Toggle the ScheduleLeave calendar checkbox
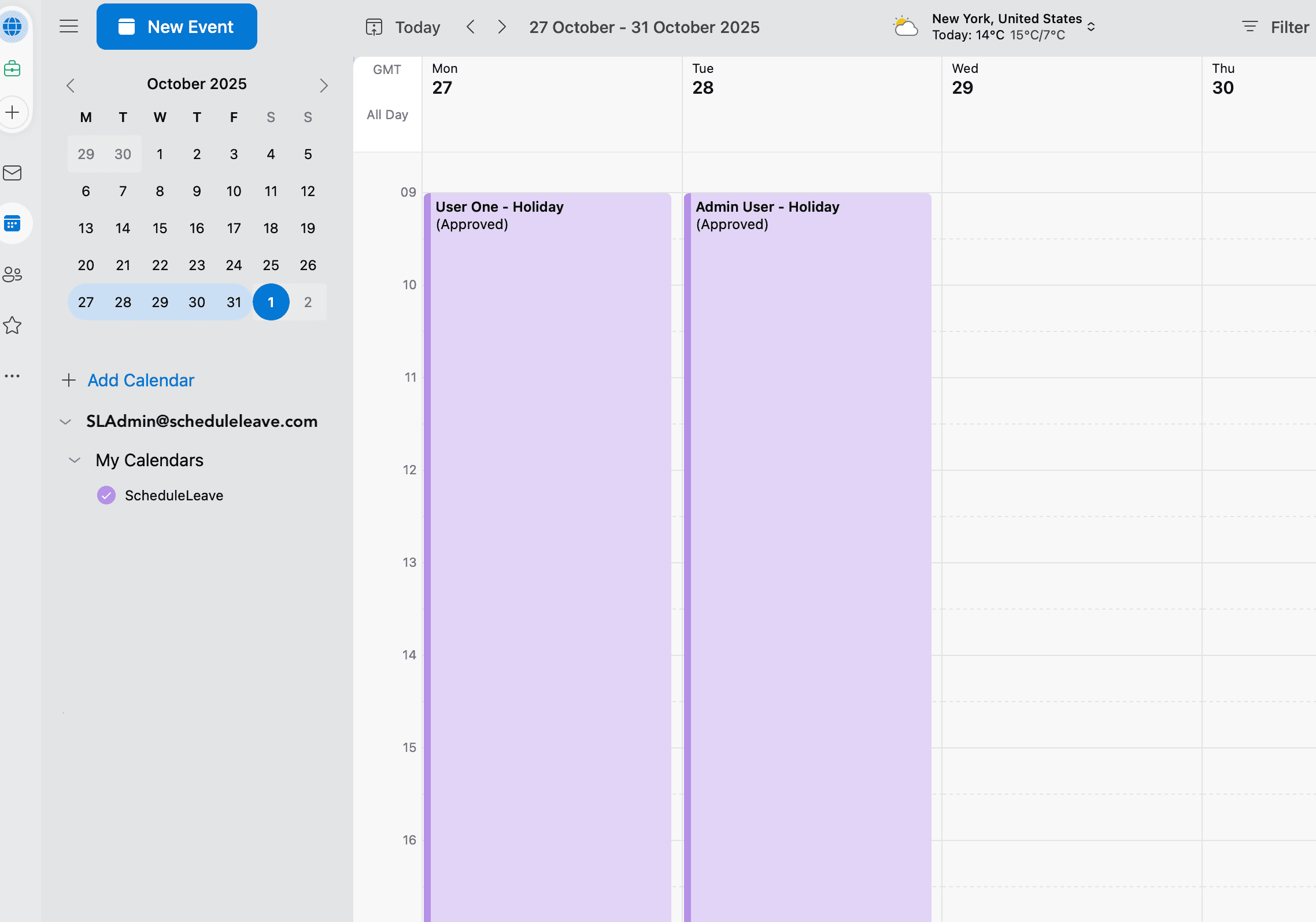This screenshot has height=922, width=1316. coord(106,495)
